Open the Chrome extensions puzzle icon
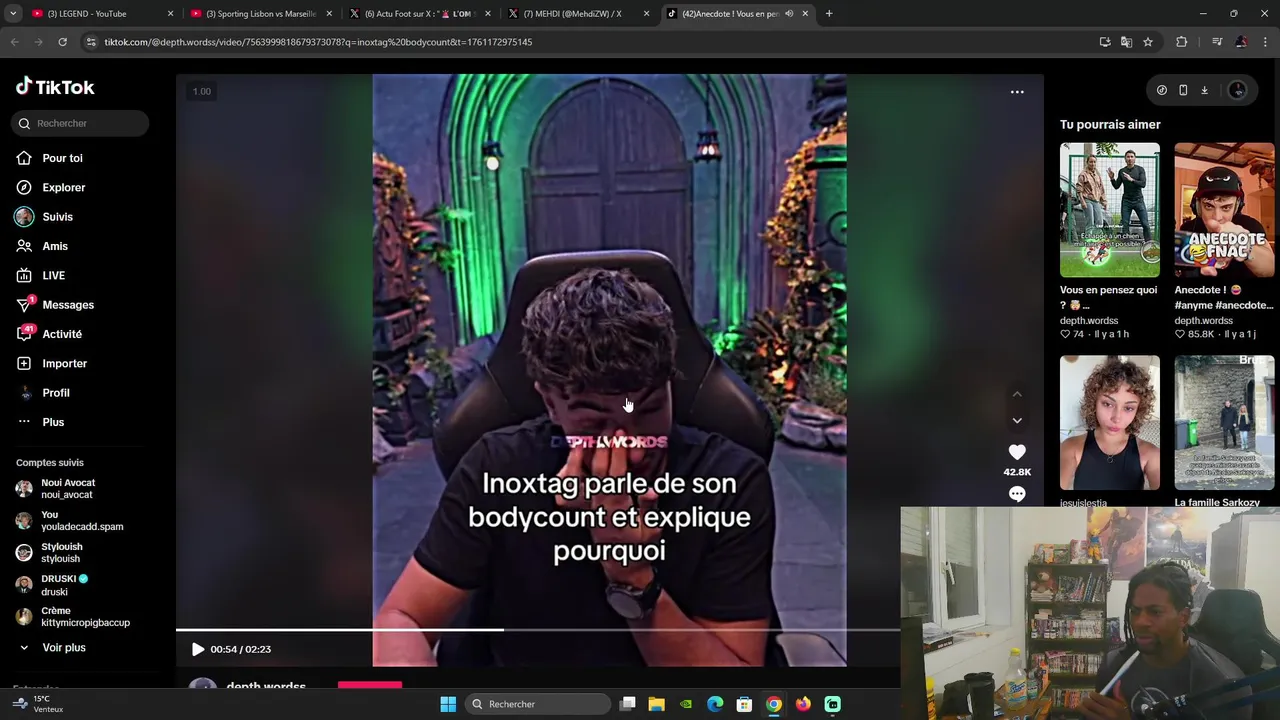 (1182, 42)
